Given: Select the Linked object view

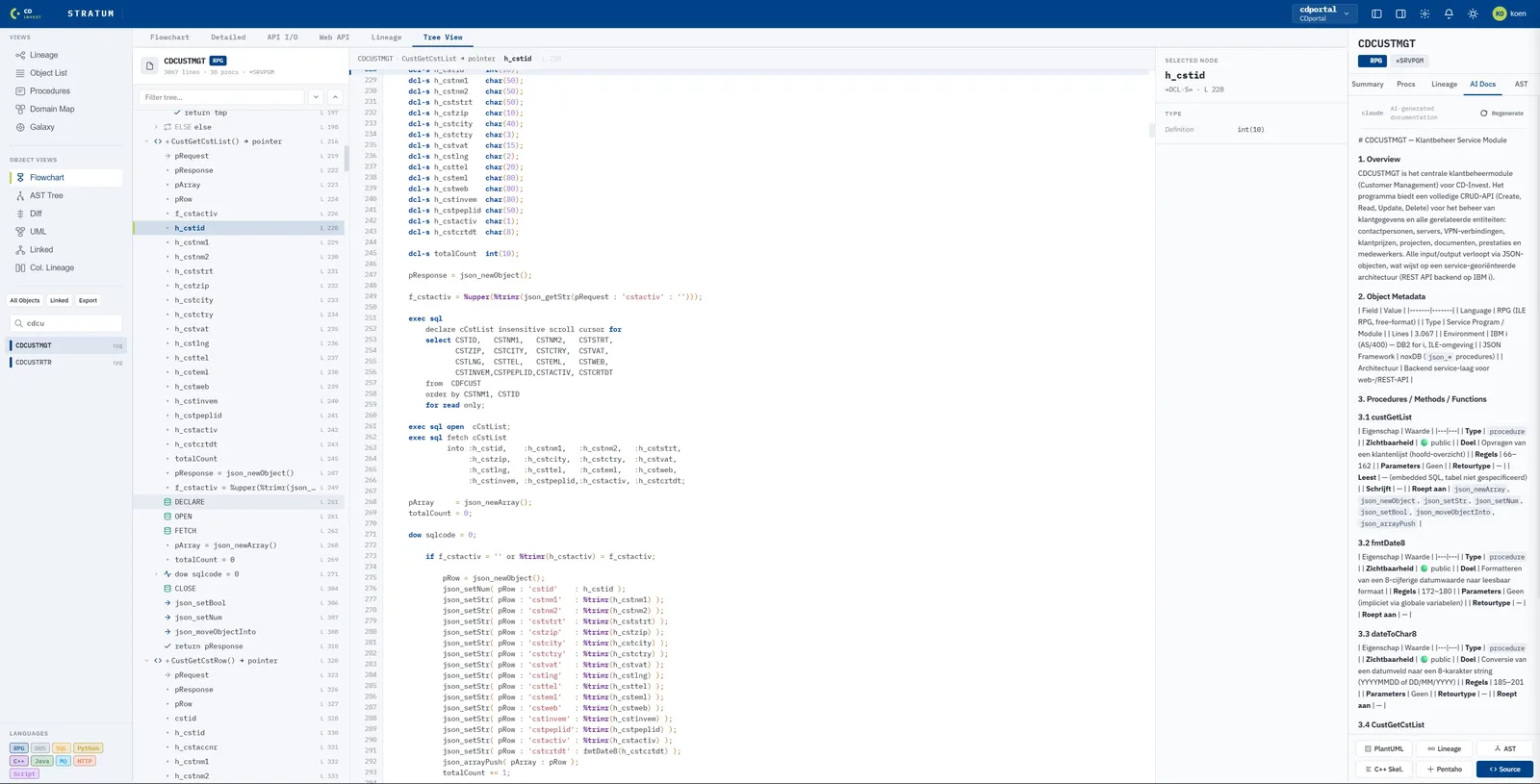Looking at the screenshot, I should [65, 250].
